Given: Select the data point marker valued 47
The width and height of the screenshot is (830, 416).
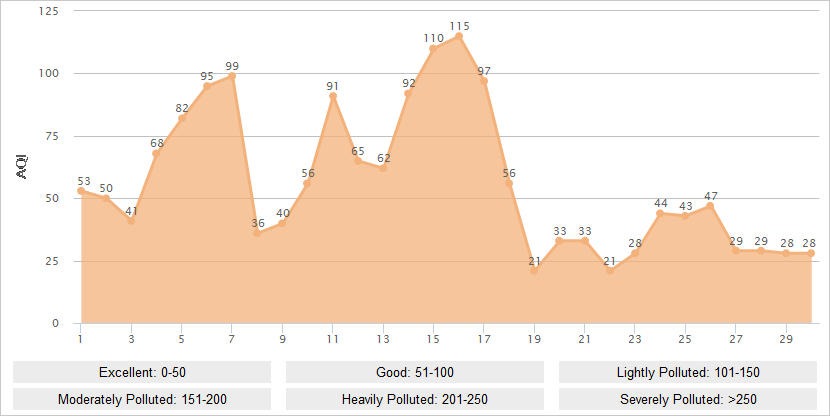Looking at the screenshot, I should [710, 206].
